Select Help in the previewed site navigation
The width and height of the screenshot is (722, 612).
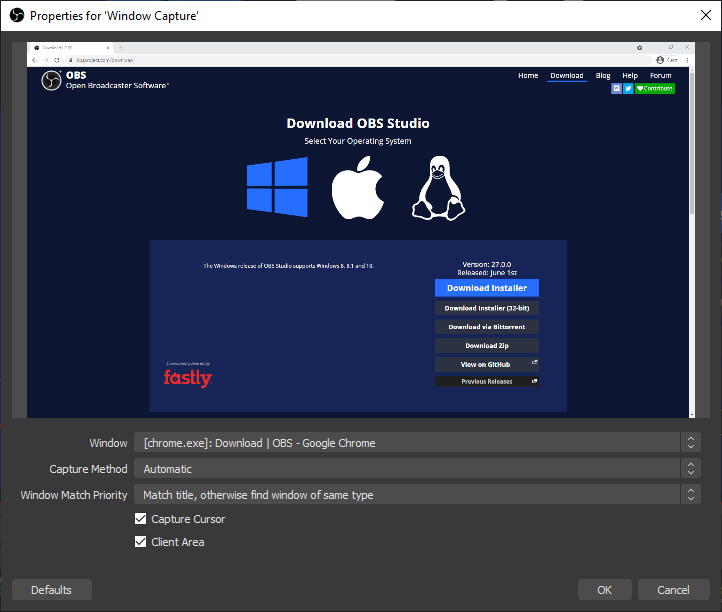tap(630, 76)
